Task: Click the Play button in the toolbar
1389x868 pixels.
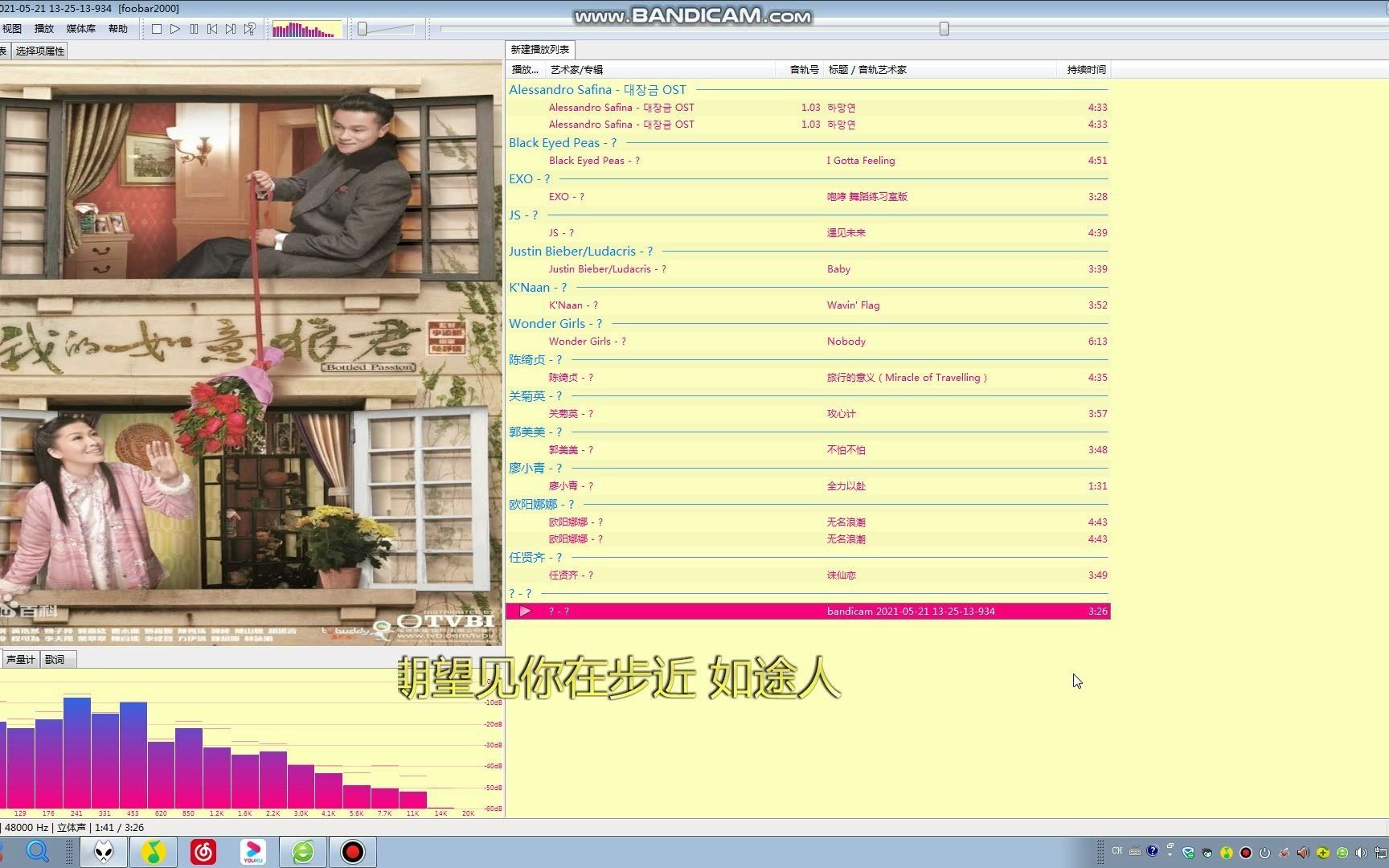Action: (x=175, y=29)
